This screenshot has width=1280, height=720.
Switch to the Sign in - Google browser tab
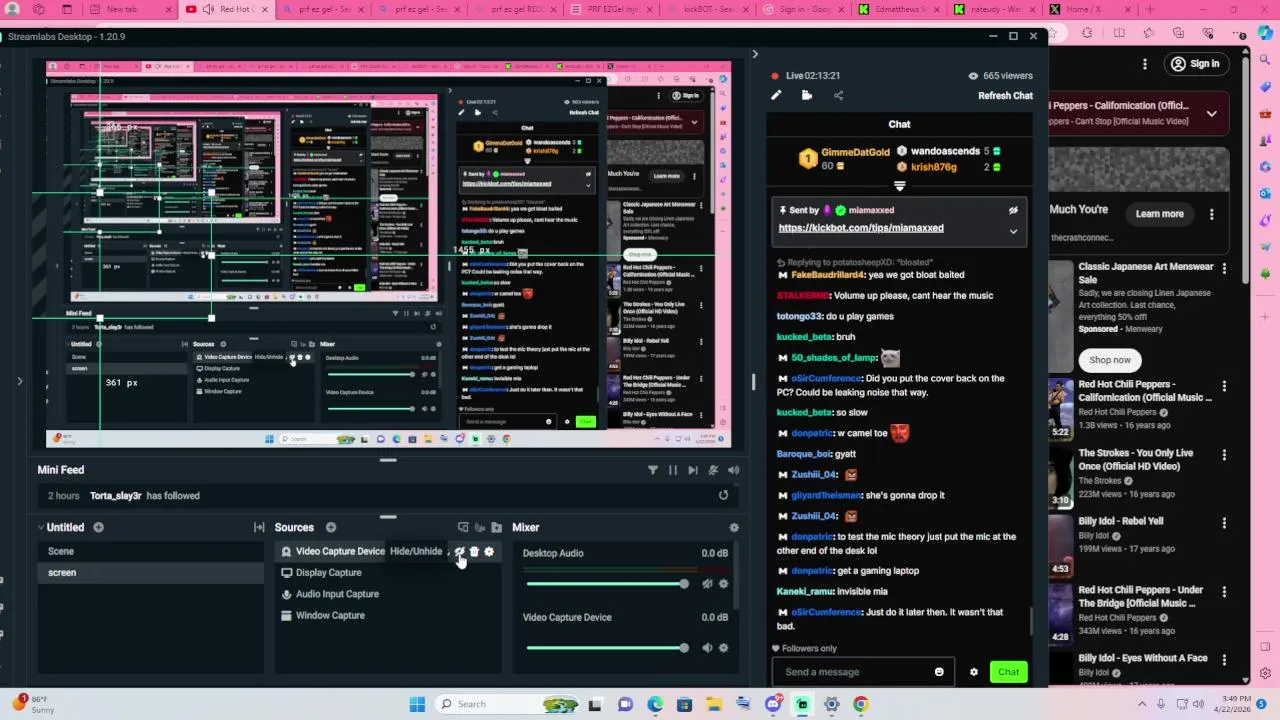point(802,9)
